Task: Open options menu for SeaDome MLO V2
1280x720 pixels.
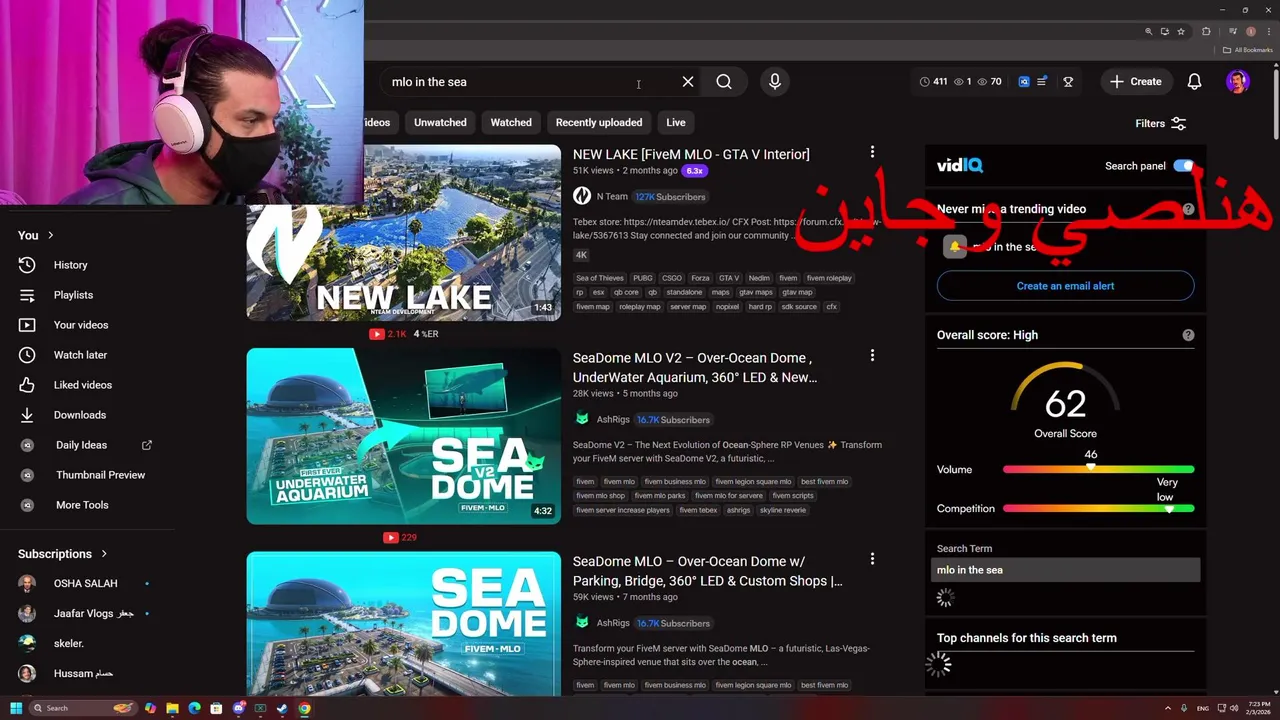Action: point(872,355)
